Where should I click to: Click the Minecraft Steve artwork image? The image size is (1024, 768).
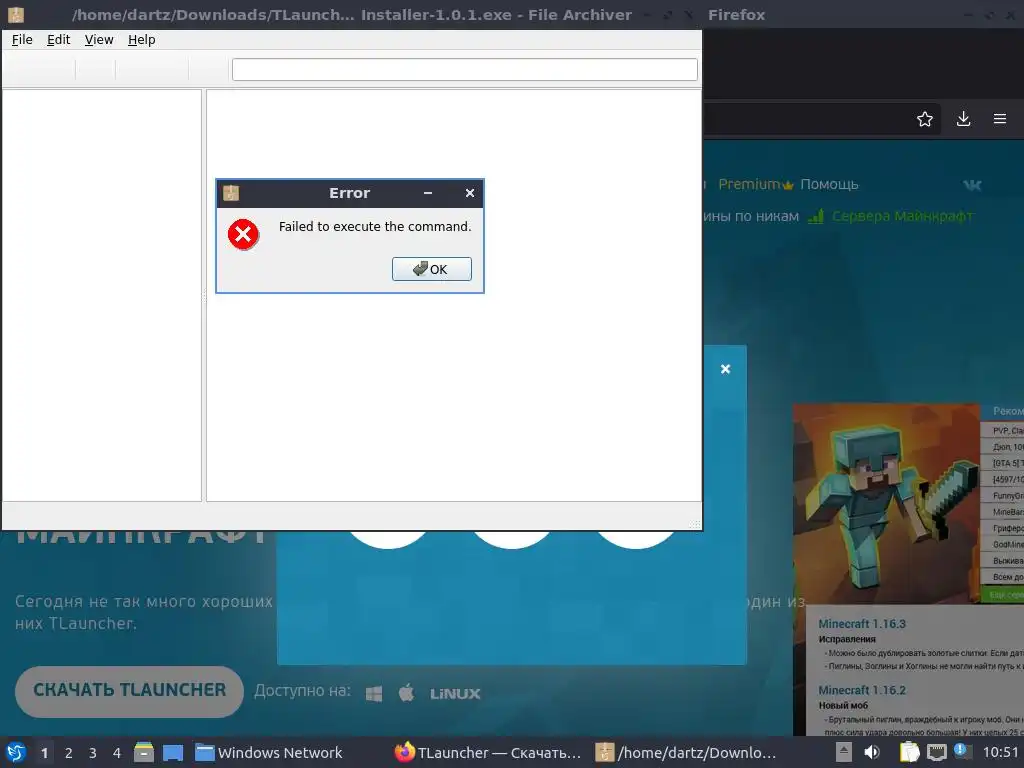tap(886, 503)
